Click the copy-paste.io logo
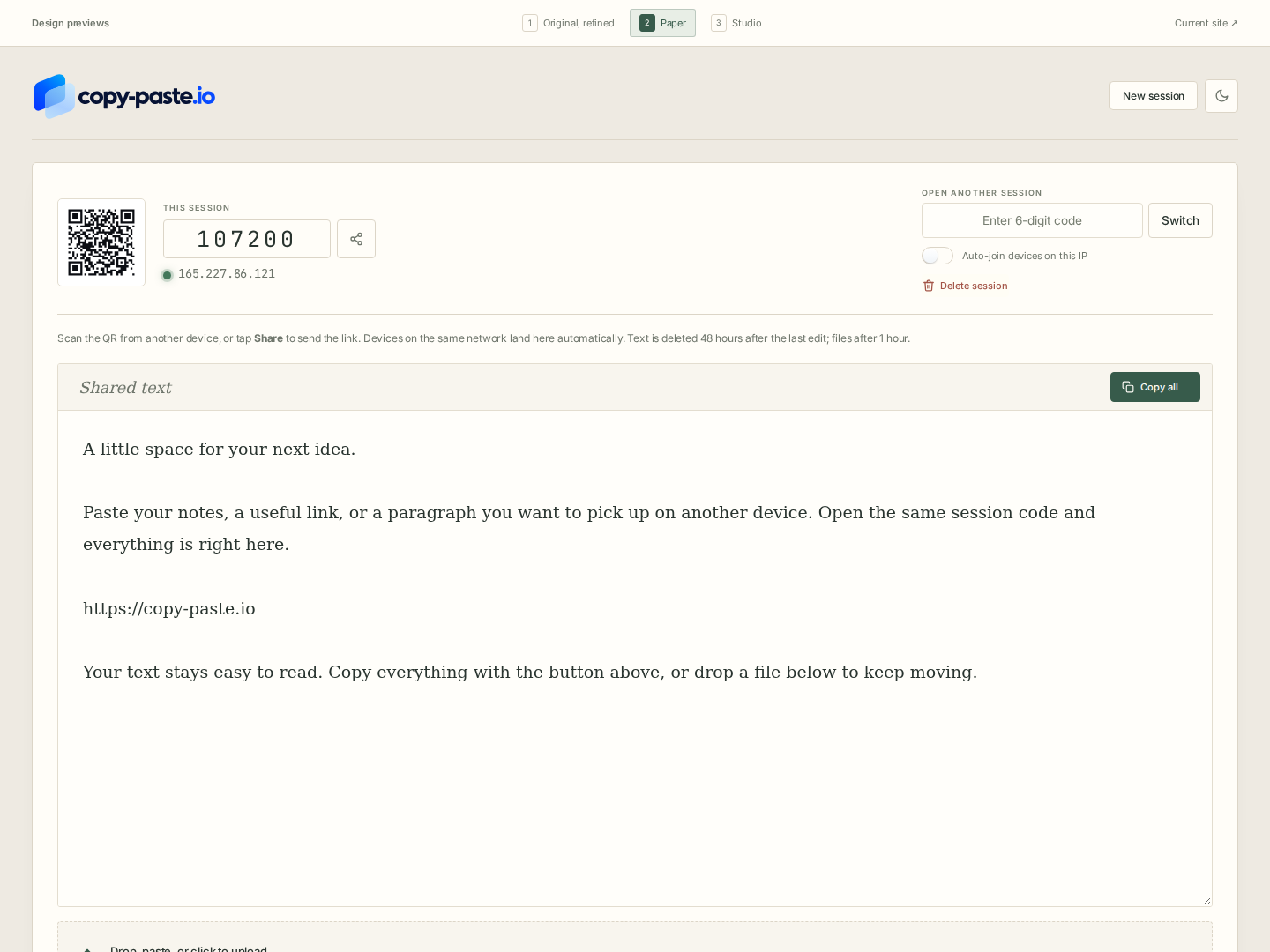Screen dimensions: 1270x952 [x=124, y=96]
